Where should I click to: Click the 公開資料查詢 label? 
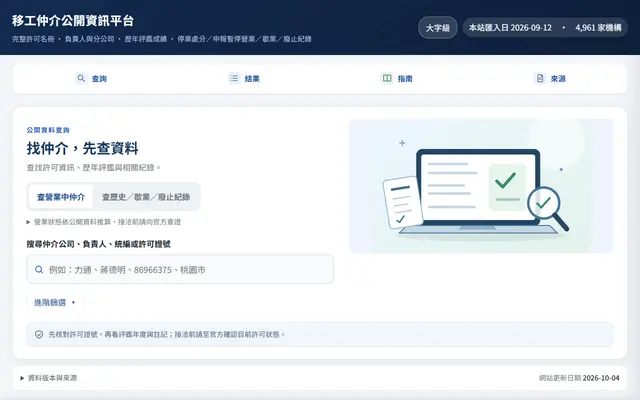click(x=48, y=130)
